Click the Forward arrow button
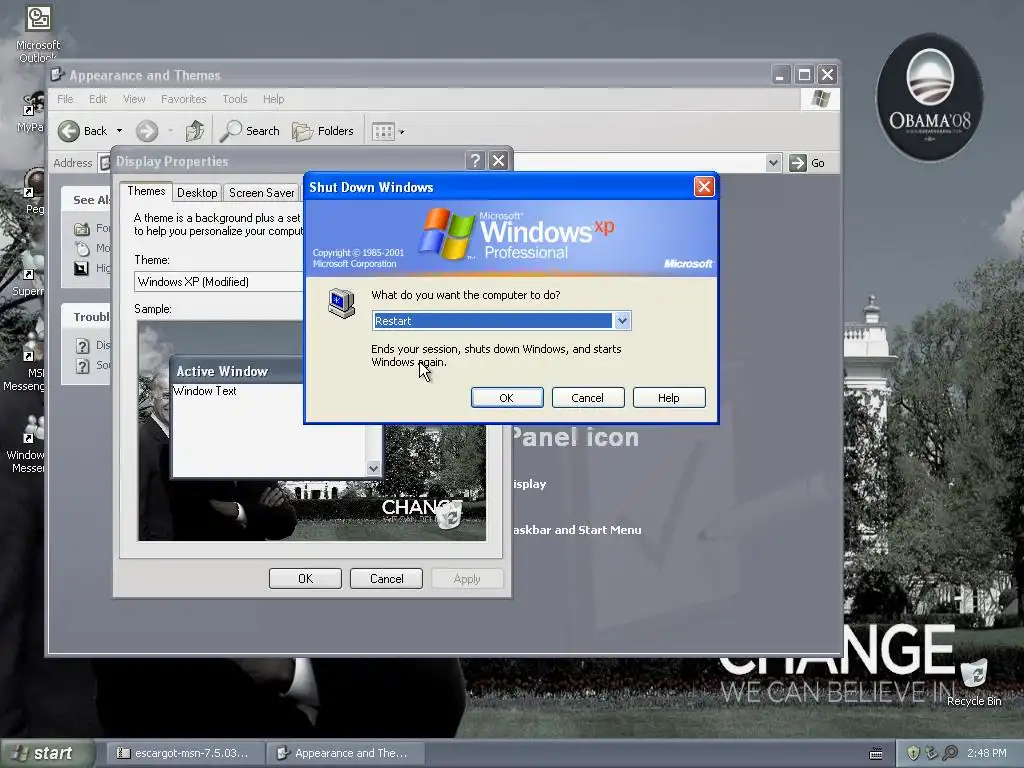This screenshot has width=1024, height=768. [x=147, y=131]
